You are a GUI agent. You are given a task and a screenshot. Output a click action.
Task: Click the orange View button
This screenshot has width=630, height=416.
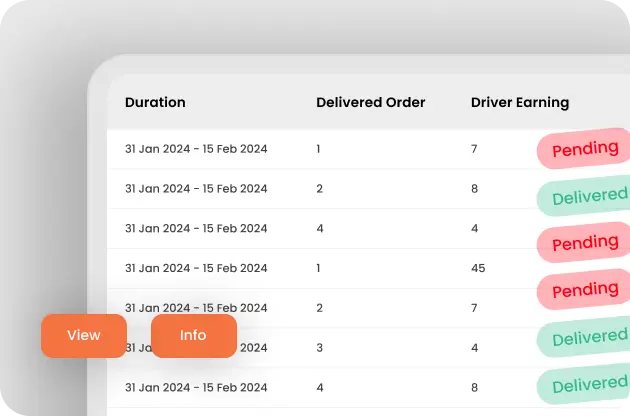pos(84,336)
